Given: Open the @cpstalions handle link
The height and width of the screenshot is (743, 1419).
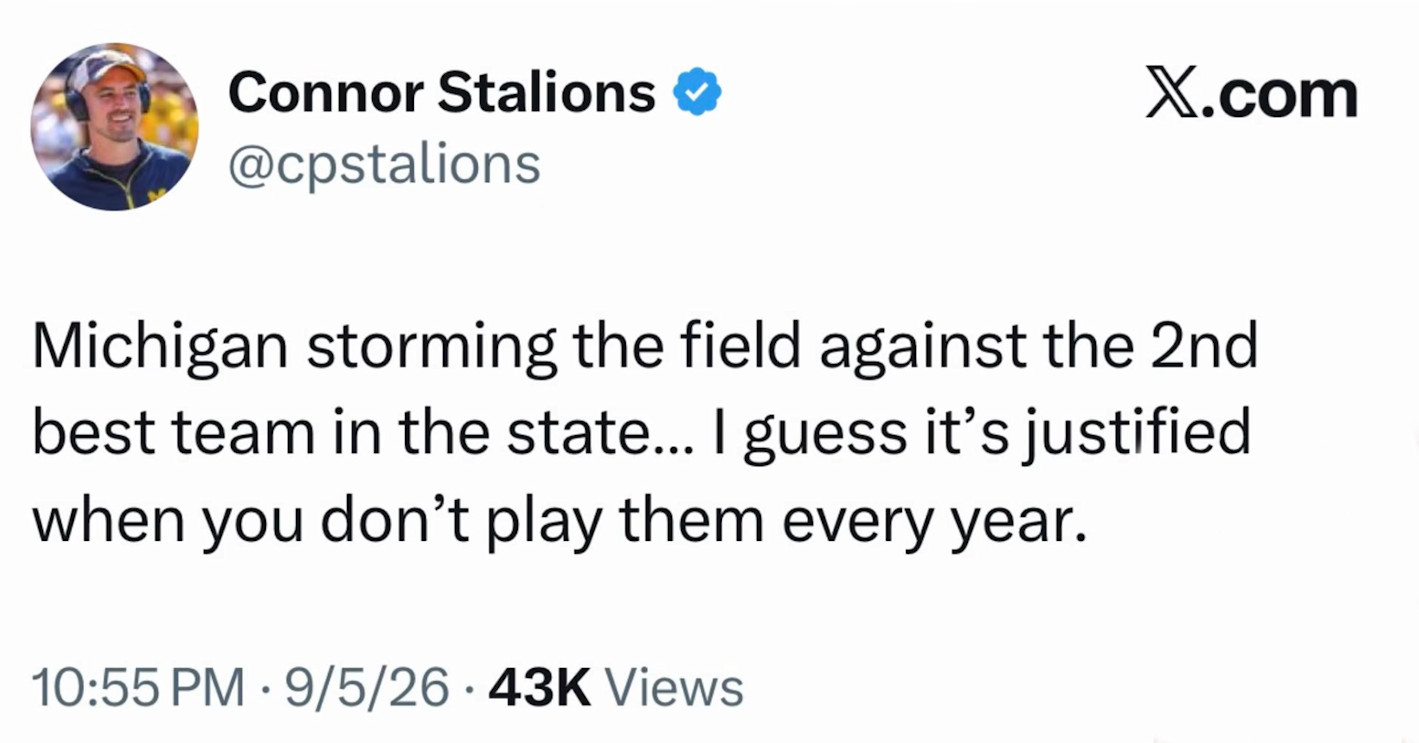Looking at the screenshot, I should [x=385, y=164].
